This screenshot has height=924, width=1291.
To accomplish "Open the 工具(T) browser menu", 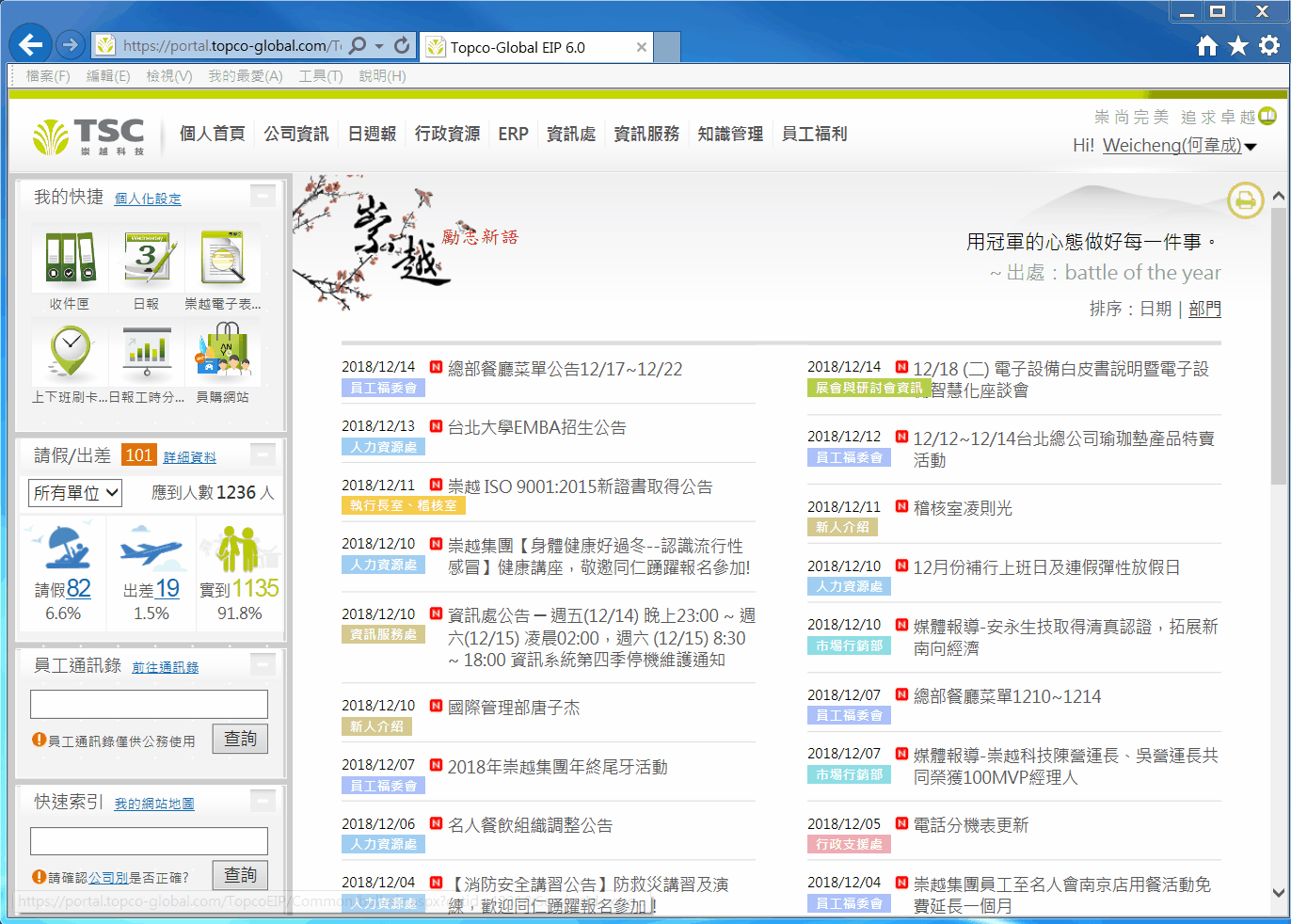I will click(320, 76).
